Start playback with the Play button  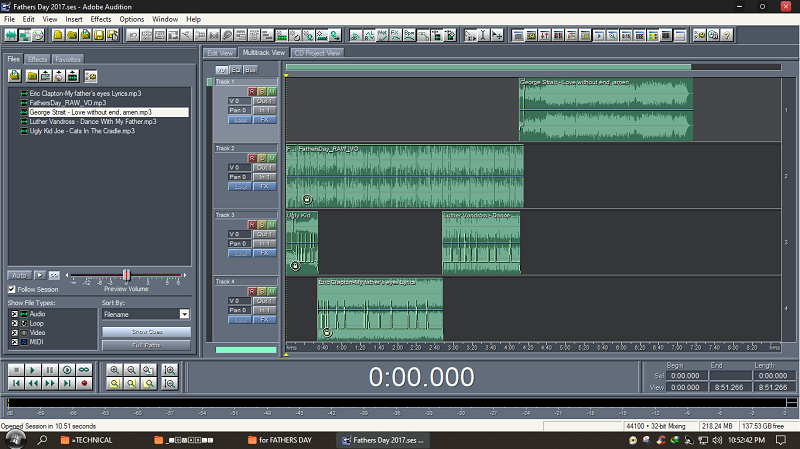33,370
